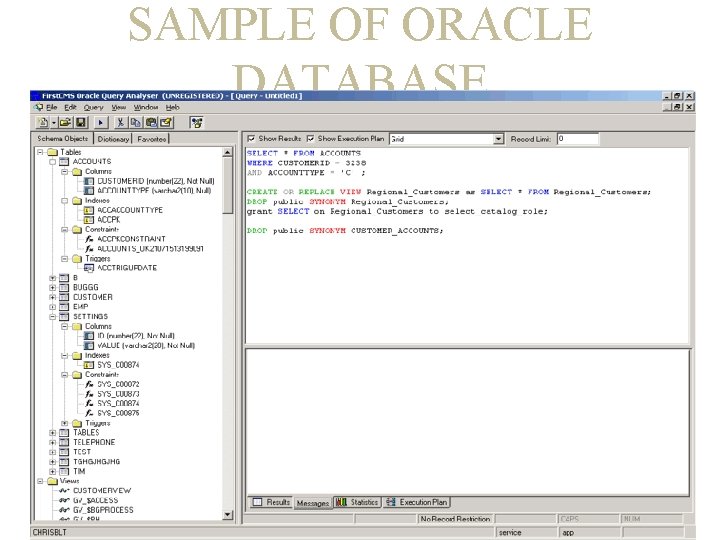Select the CUSTOMERID column in the tree
720x540 pixels.
coord(156,181)
